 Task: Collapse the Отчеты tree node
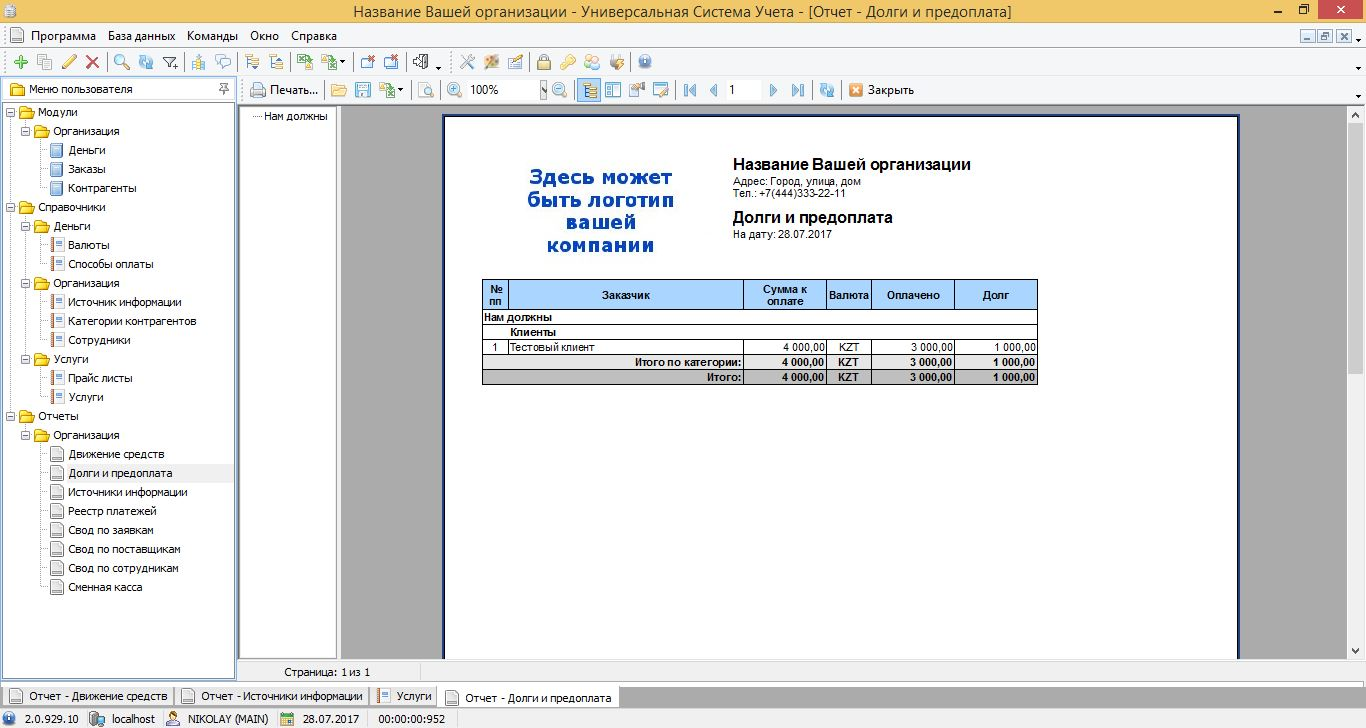11,416
